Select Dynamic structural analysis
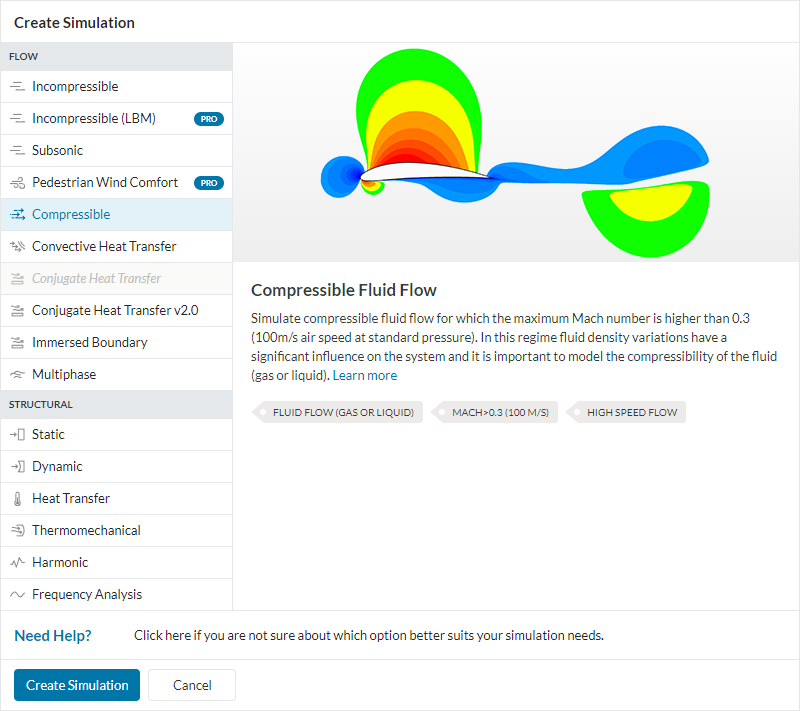The image size is (800, 711). (x=57, y=467)
